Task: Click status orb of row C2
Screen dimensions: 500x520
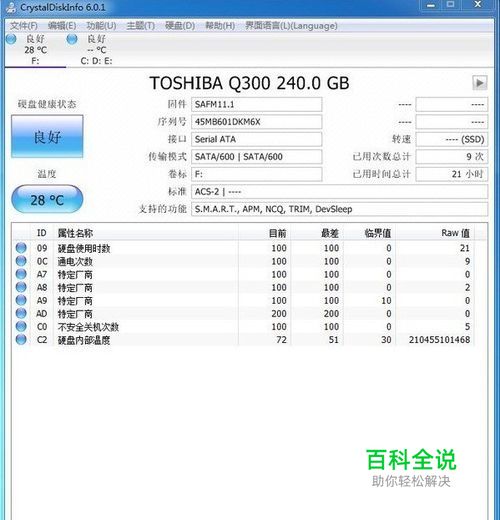Action: point(21,339)
